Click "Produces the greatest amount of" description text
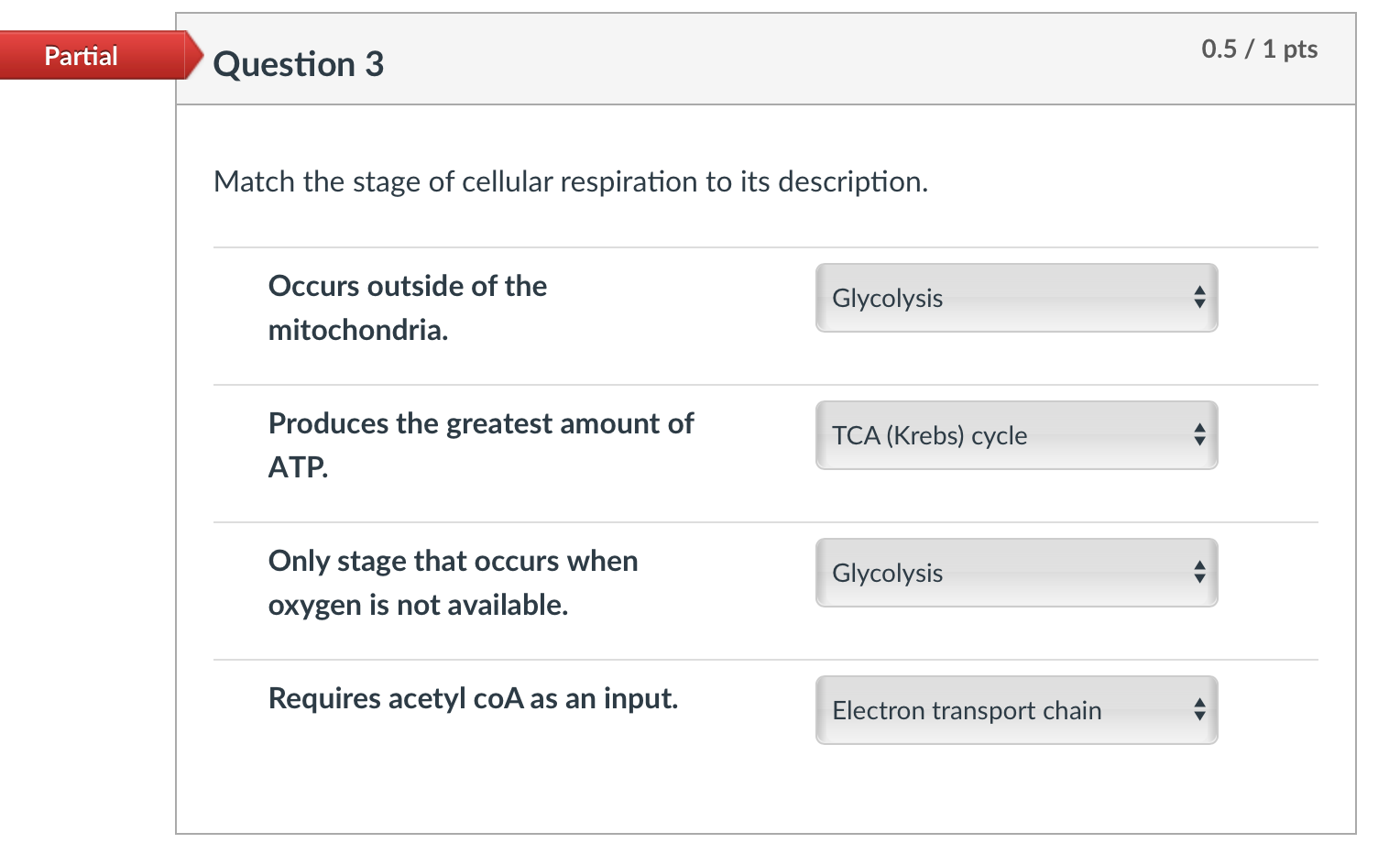This screenshot has height=854, width=1400. coord(481,423)
